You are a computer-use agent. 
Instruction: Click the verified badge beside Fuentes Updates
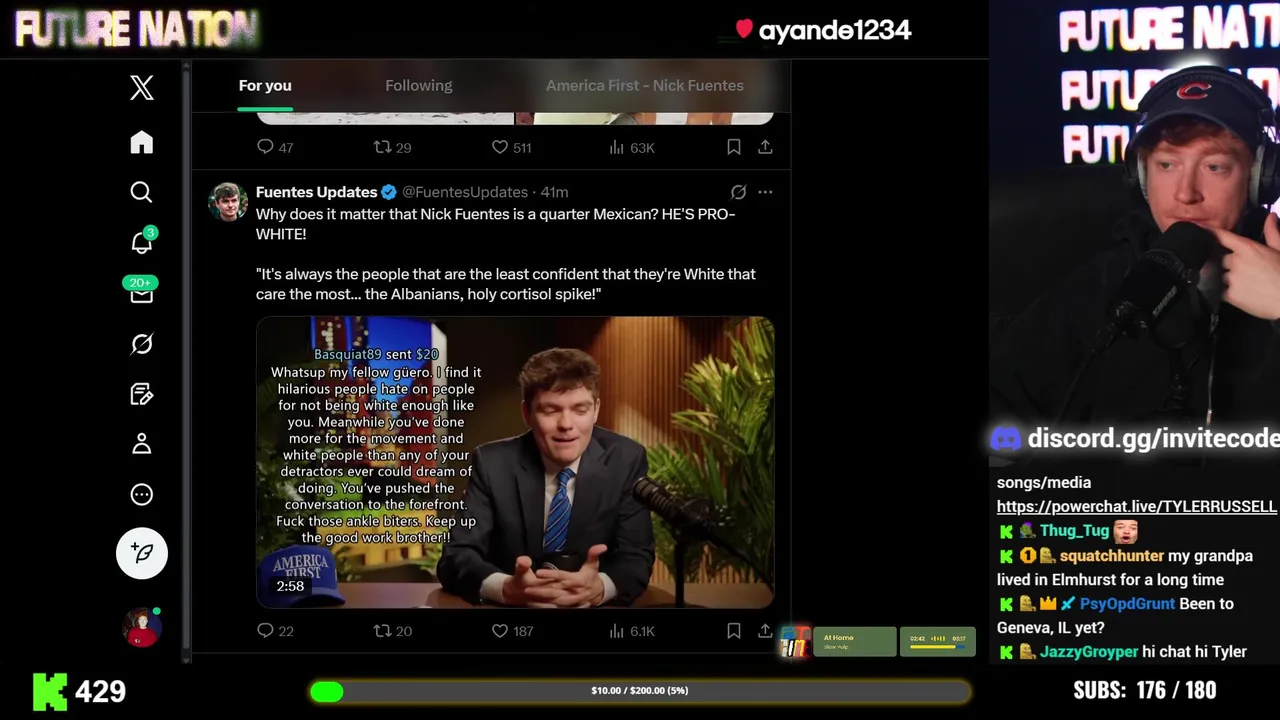(389, 192)
